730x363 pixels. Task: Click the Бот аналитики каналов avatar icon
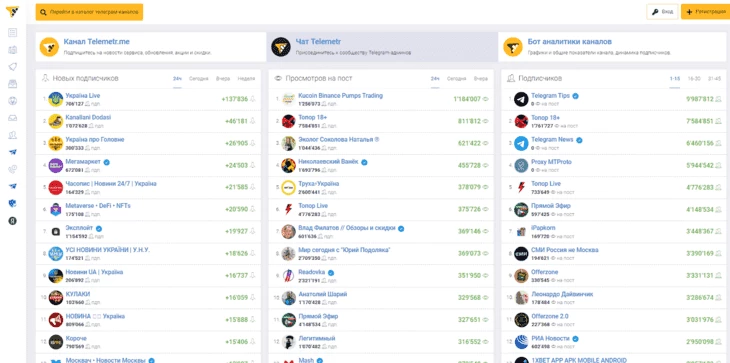click(513, 47)
